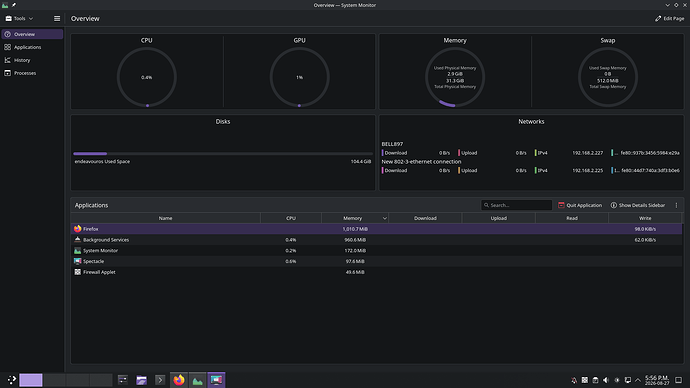Screen dimensions: 690x388
Task: Click the Edit Page button
Action: [669, 18]
